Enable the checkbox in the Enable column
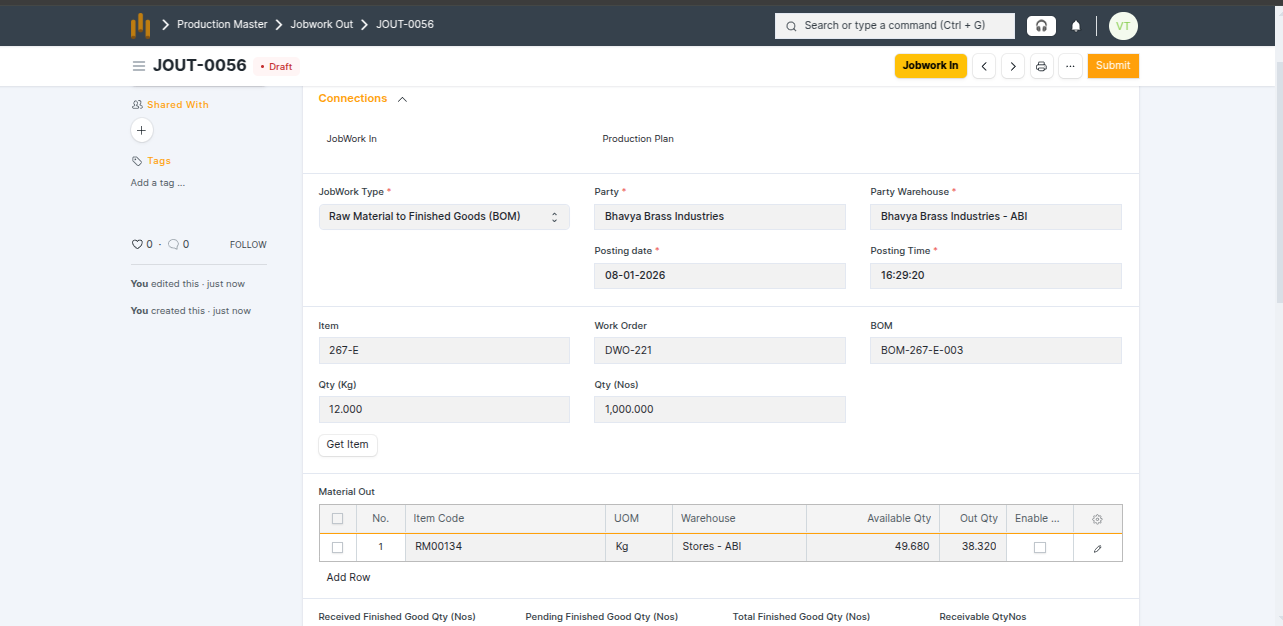1283x626 pixels. pos(1040,547)
